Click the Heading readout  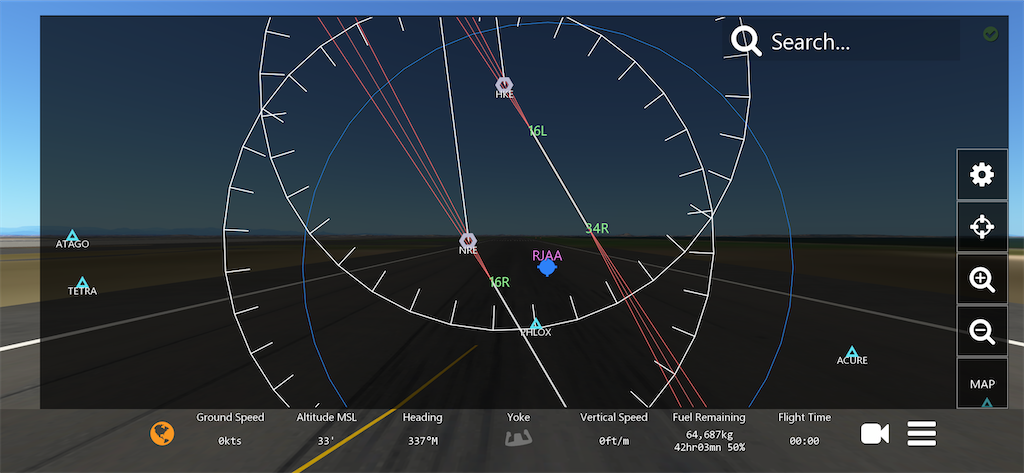[x=423, y=429]
